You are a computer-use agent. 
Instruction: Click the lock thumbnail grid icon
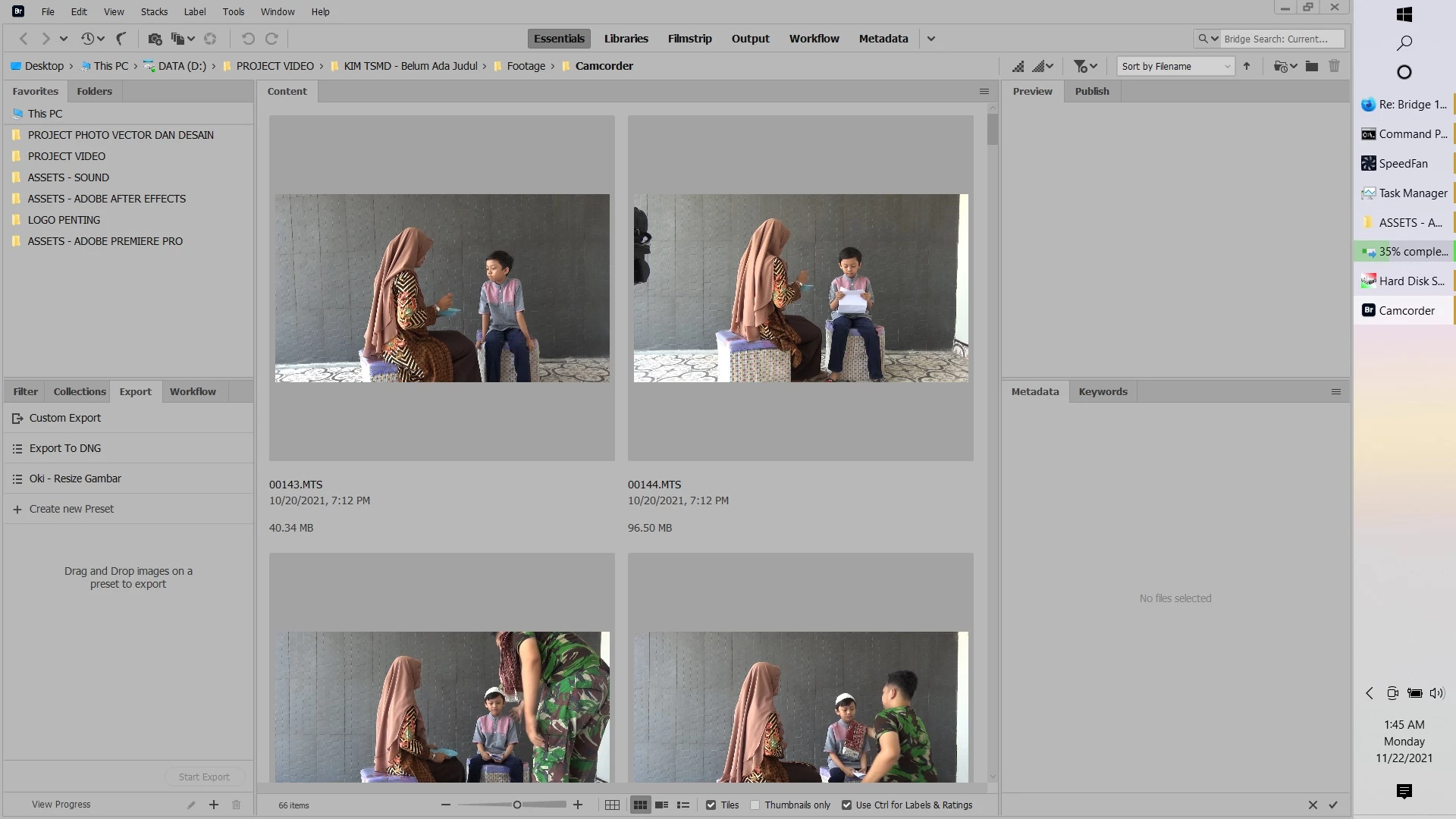tap(613, 805)
